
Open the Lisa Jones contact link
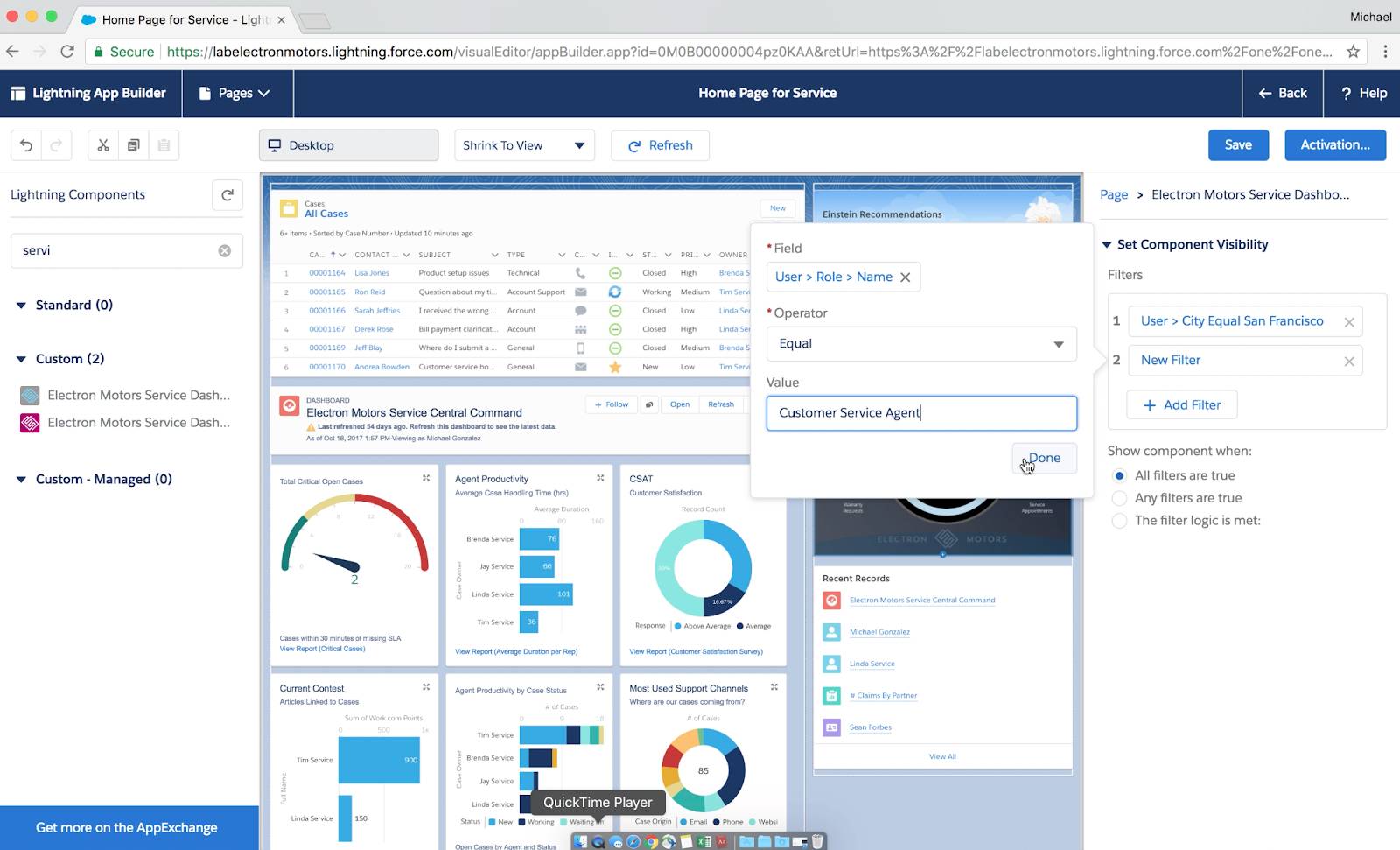[x=372, y=273]
